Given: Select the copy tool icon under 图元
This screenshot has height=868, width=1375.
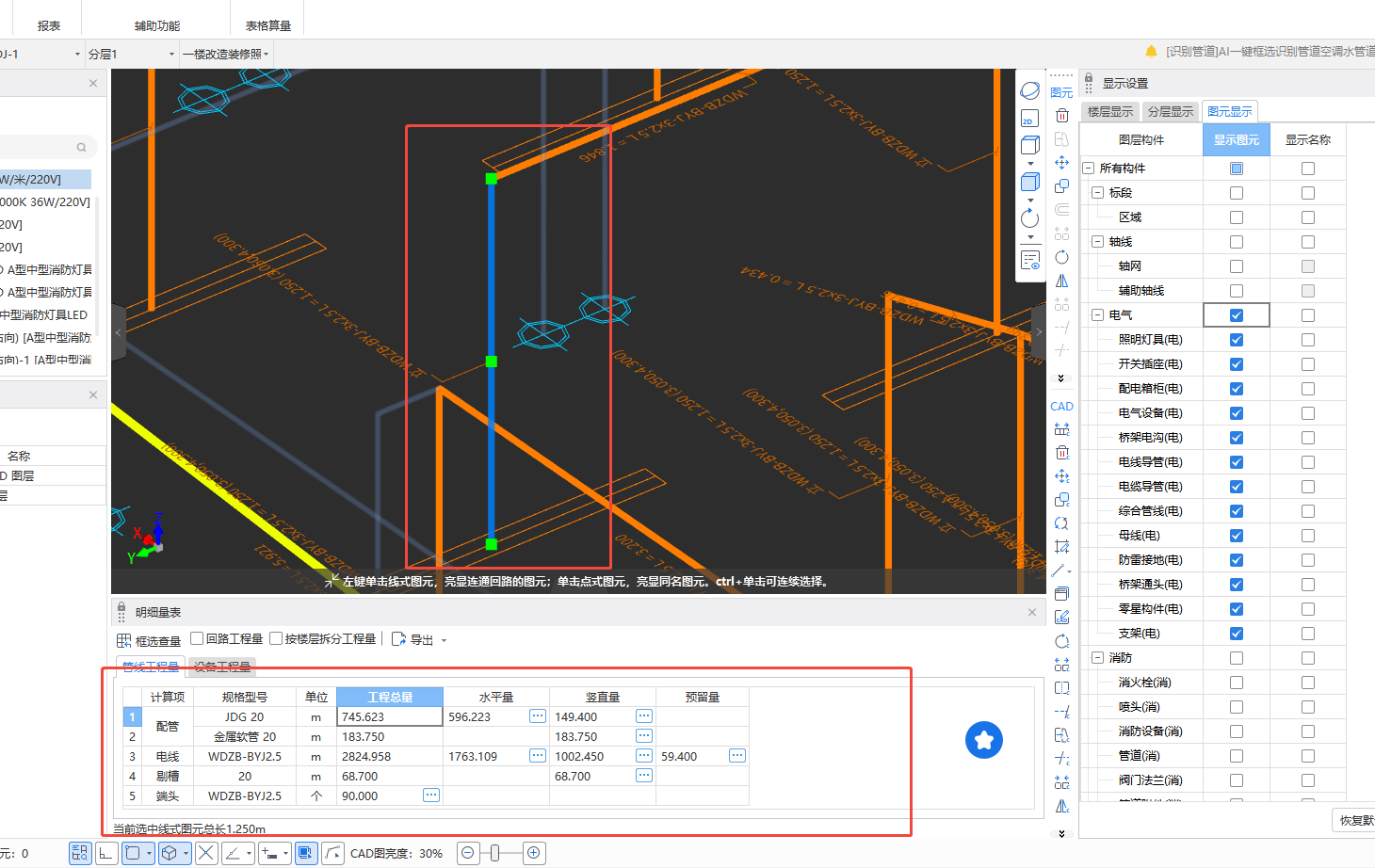Looking at the screenshot, I should tap(1062, 185).
